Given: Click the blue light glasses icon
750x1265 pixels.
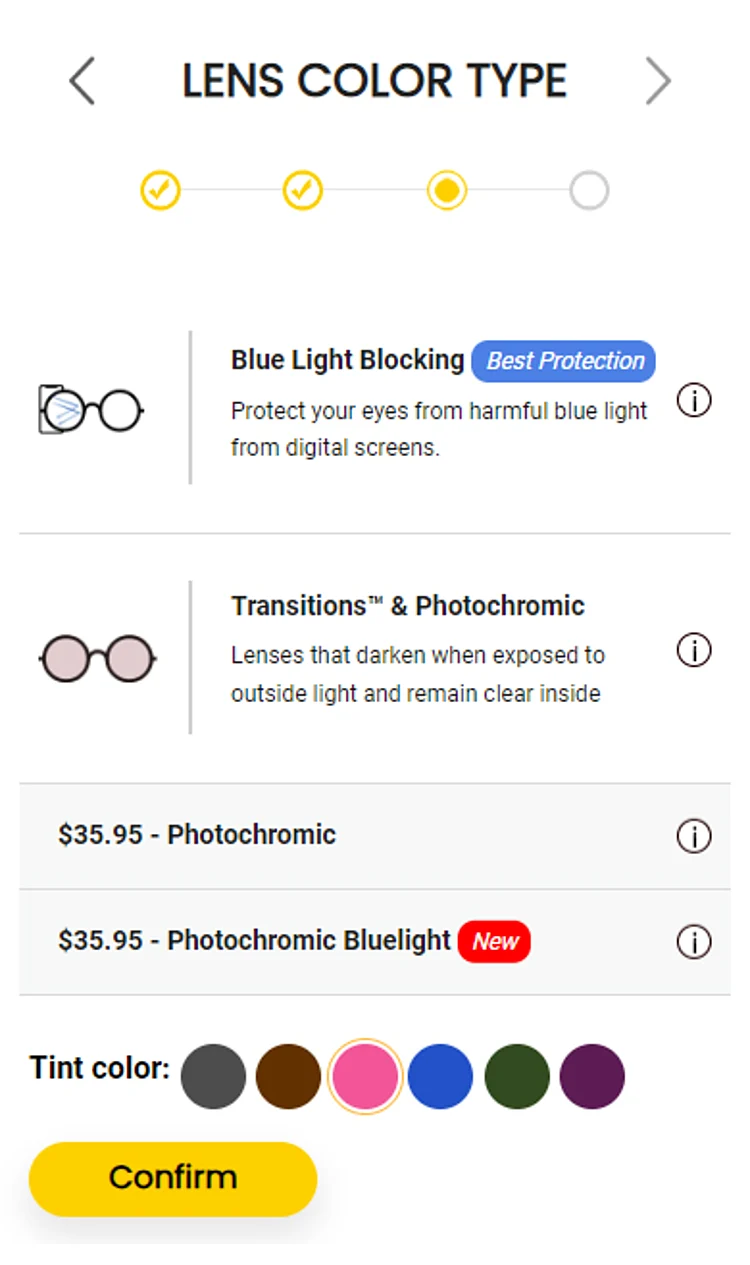Looking at the screenshot, I should (91, 409).
